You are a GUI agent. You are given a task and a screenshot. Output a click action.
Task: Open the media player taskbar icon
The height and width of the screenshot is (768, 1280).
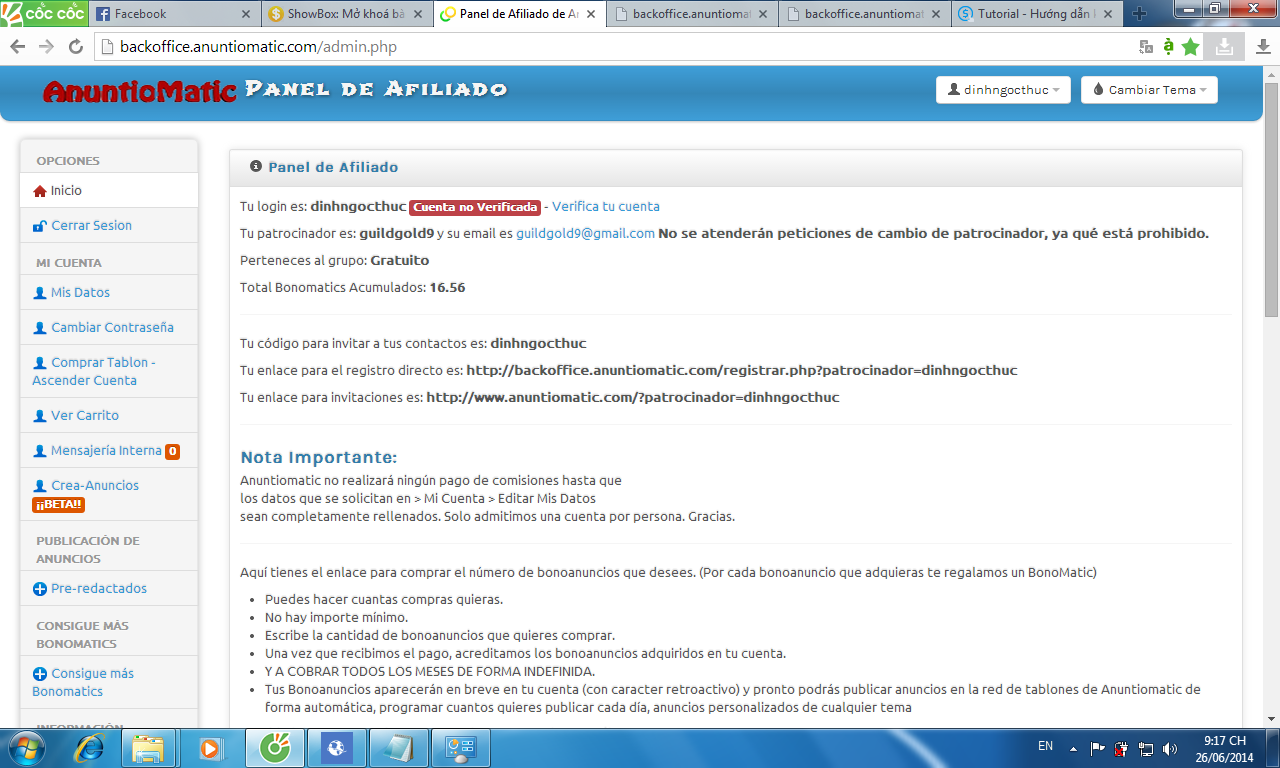tap(211, 747)
